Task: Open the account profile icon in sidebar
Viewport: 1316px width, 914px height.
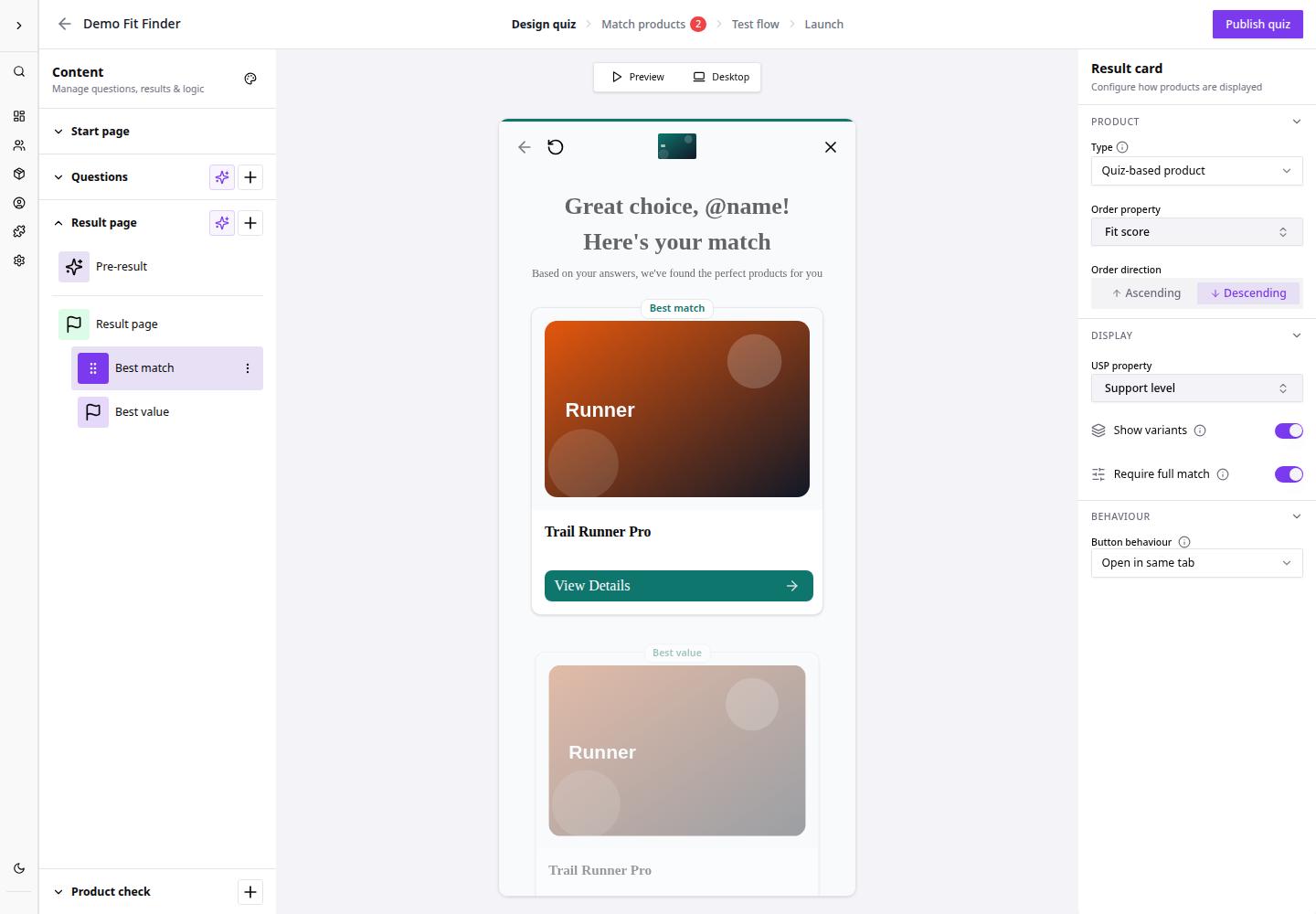Action: 19,203
